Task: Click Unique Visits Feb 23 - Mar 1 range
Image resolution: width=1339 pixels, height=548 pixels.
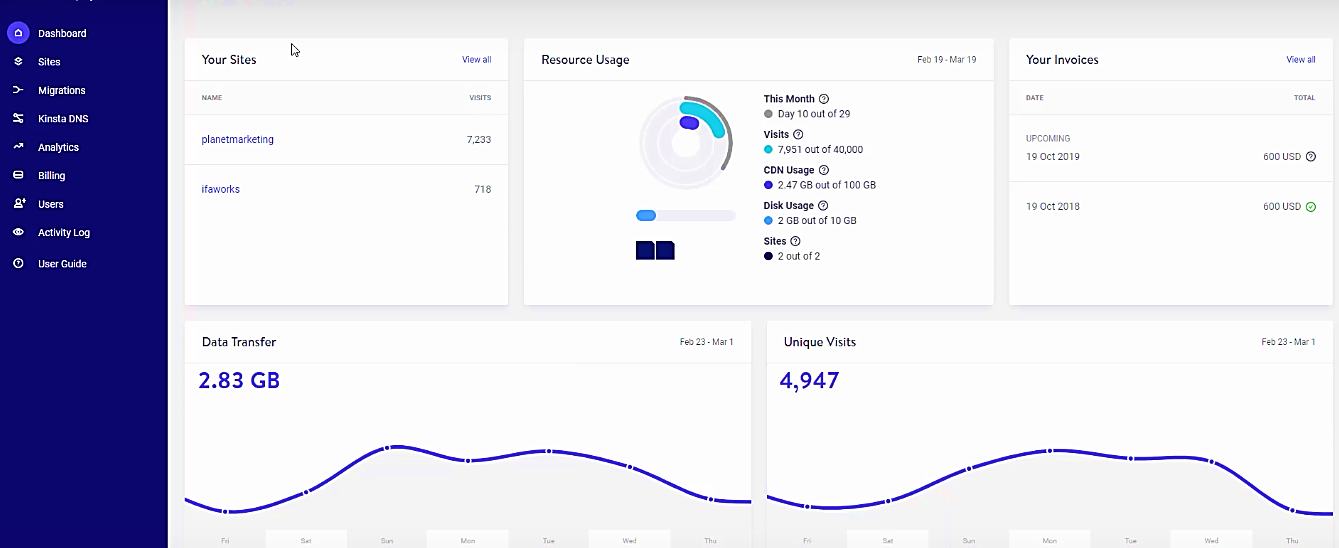Action: (1289, 342)
